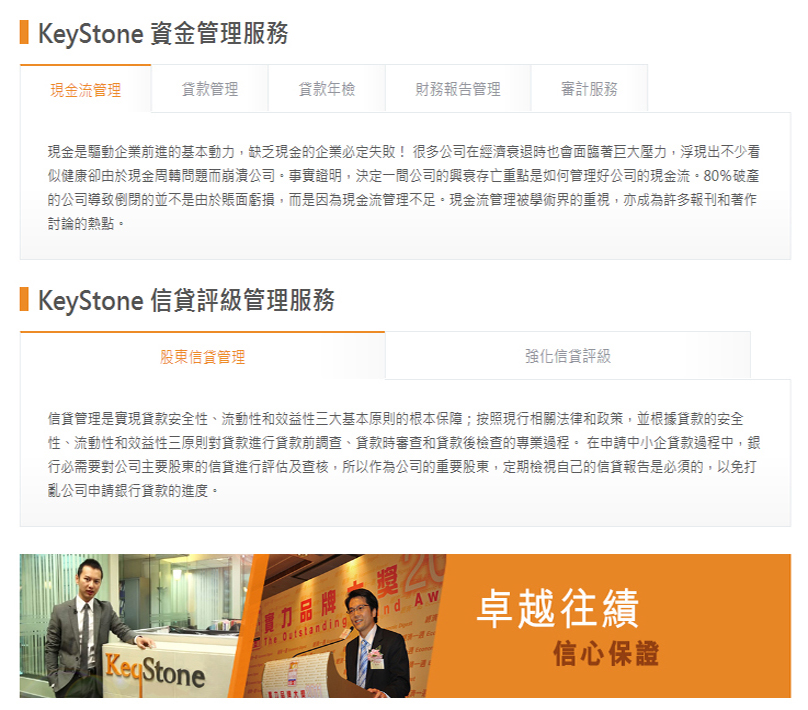
Task: Click the 卓越往績 banner headline
Action: [558, 608]
